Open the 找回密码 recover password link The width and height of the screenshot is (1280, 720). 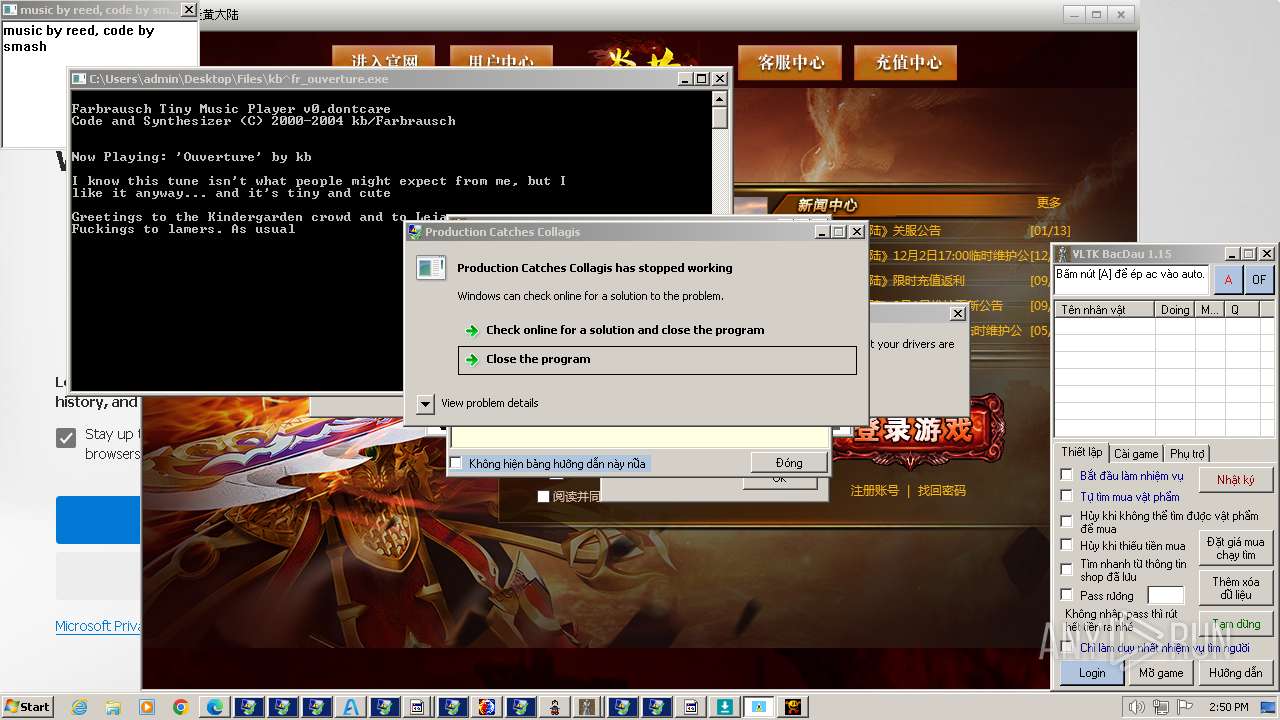click(x=942, y=491)
